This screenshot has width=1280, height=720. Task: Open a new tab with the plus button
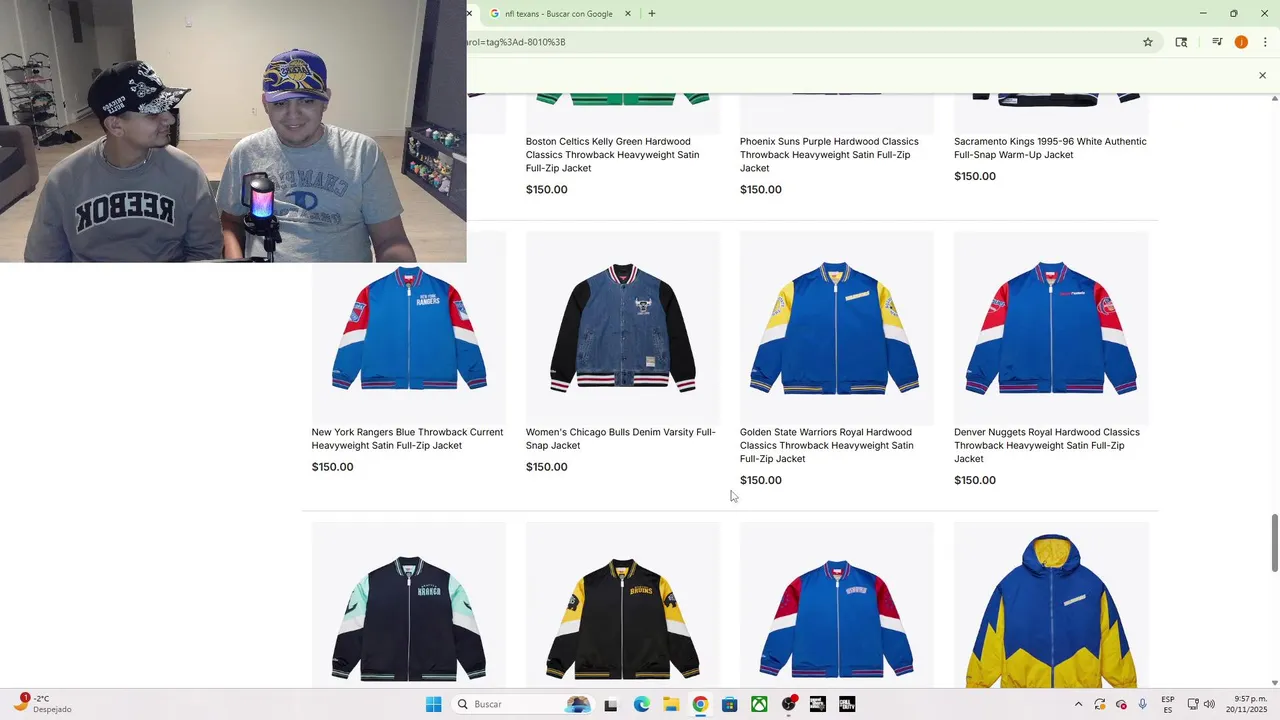tap(652, 14)
